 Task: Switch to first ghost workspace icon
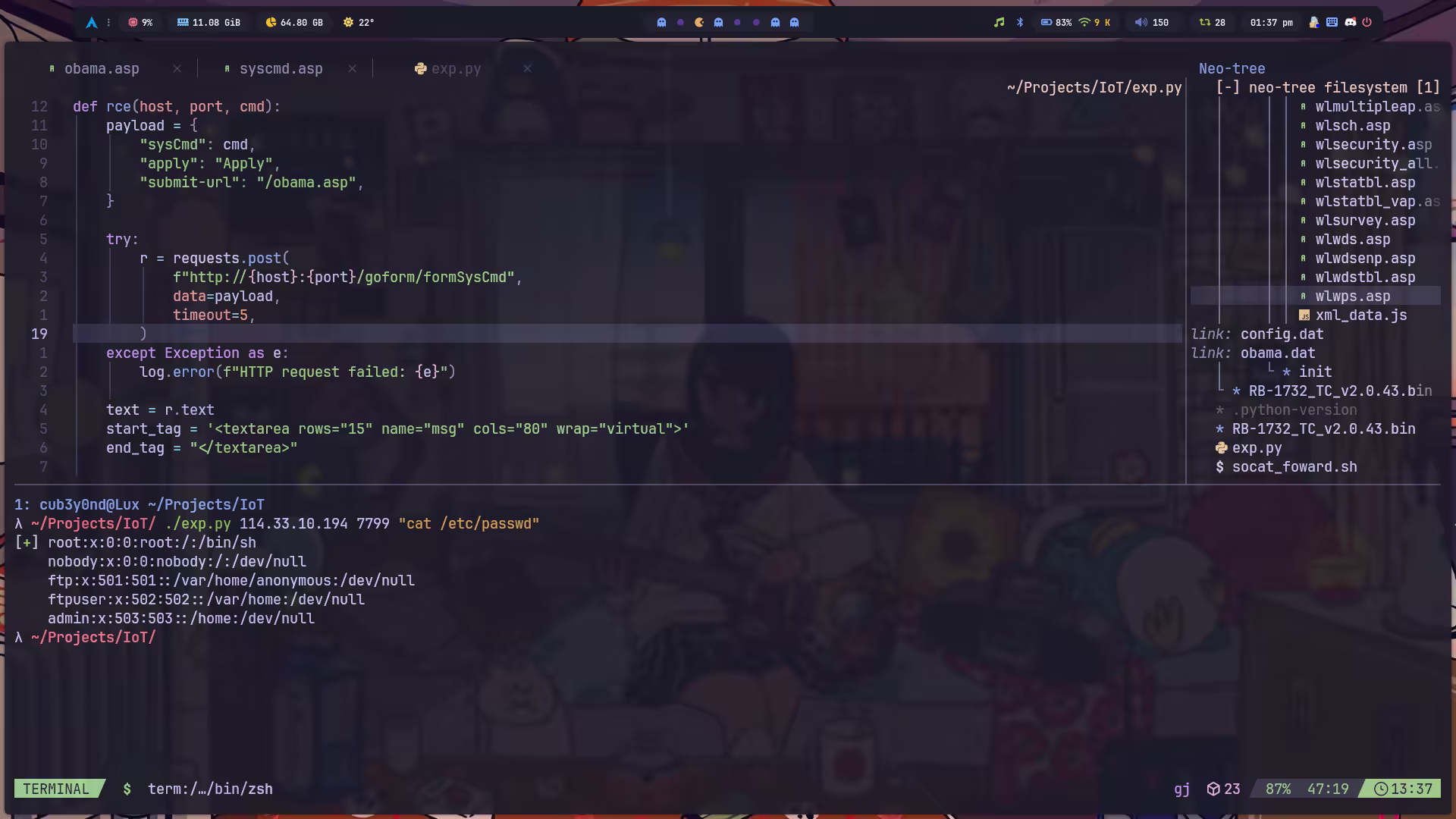[661, 23]
